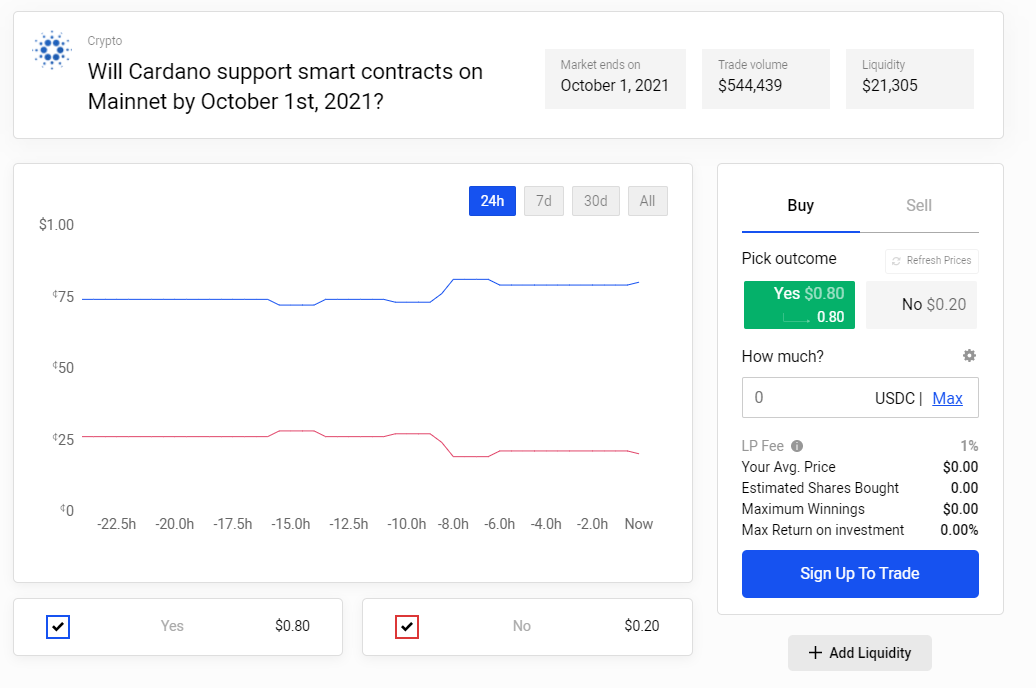
Task: Select the 30d chart range
Action: (595, 201)
